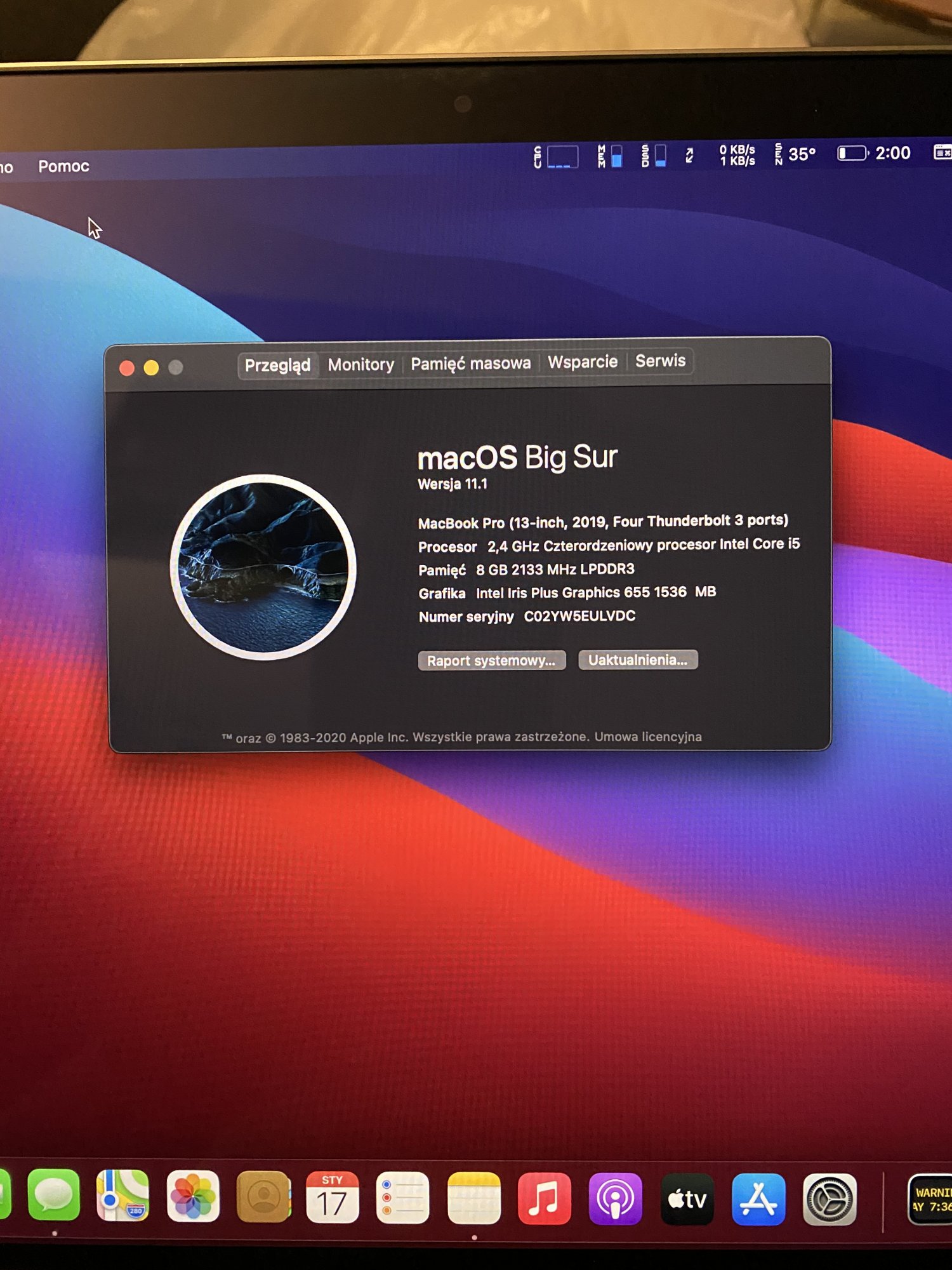The image size is (952, 1270).
Task: Click the Raport systemowy... button
Action: click(491, 660)
